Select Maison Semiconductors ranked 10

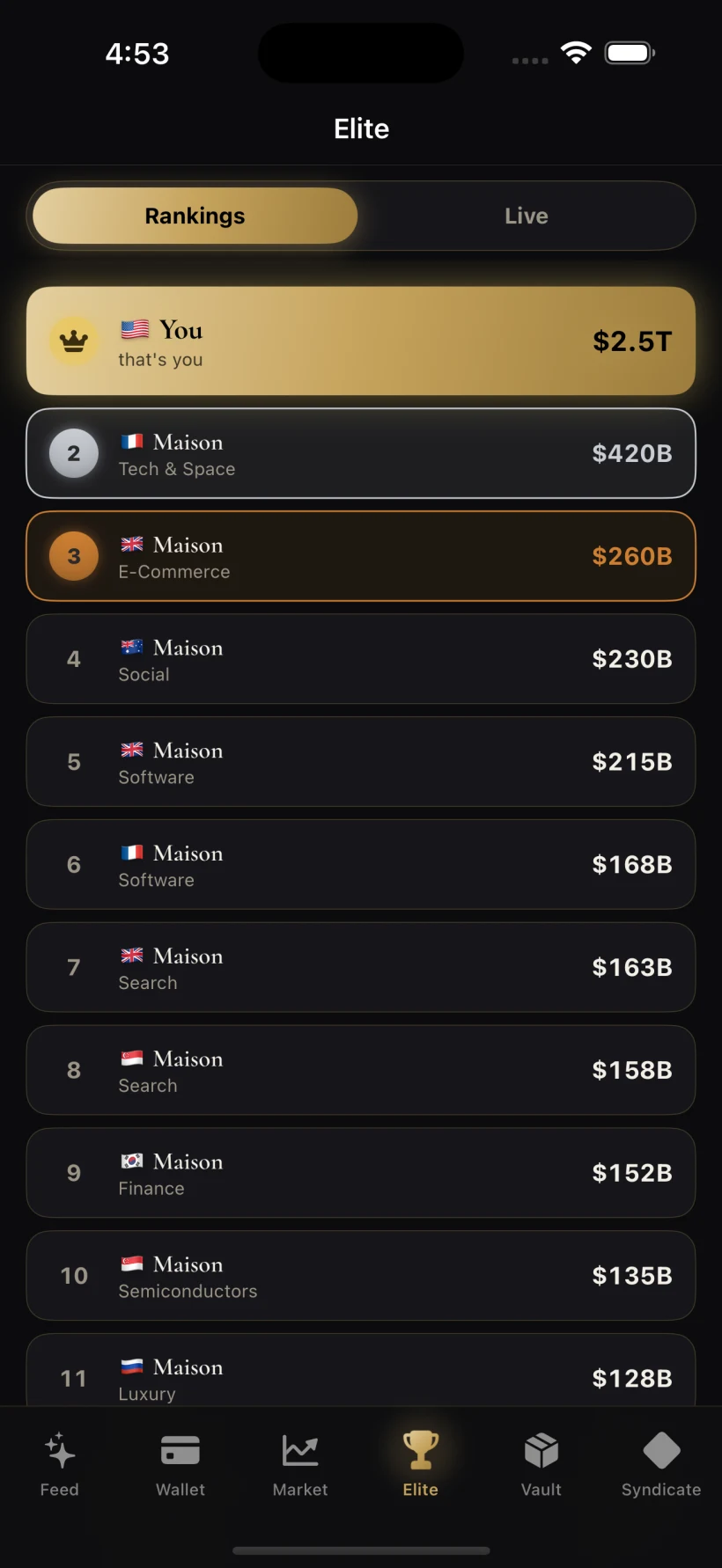click(x=361, y=1276)
